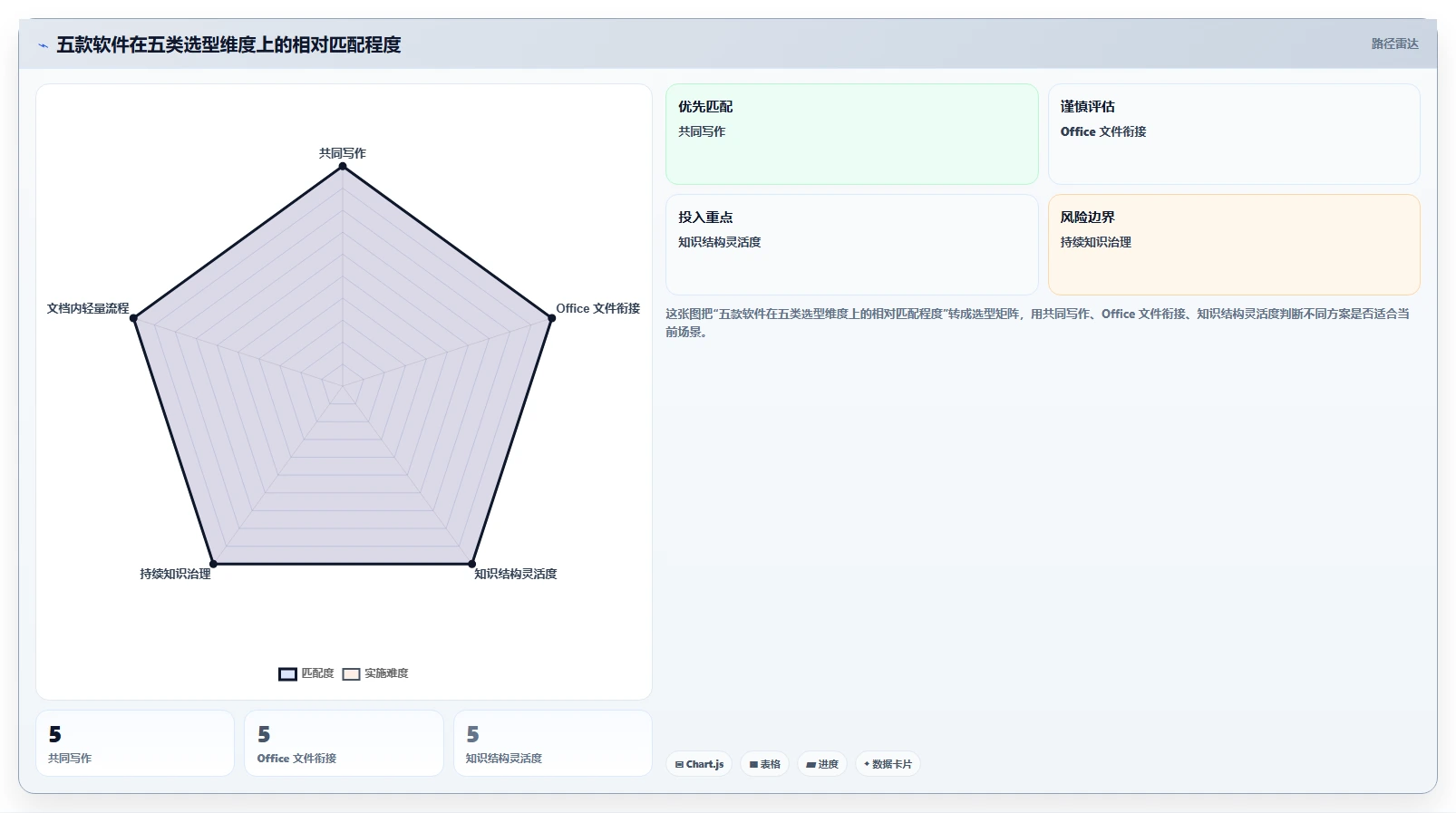Click the Office 文件衔接 radar axis label
Viewport: 1456px width, 813px height.
(x=598, y=308)
